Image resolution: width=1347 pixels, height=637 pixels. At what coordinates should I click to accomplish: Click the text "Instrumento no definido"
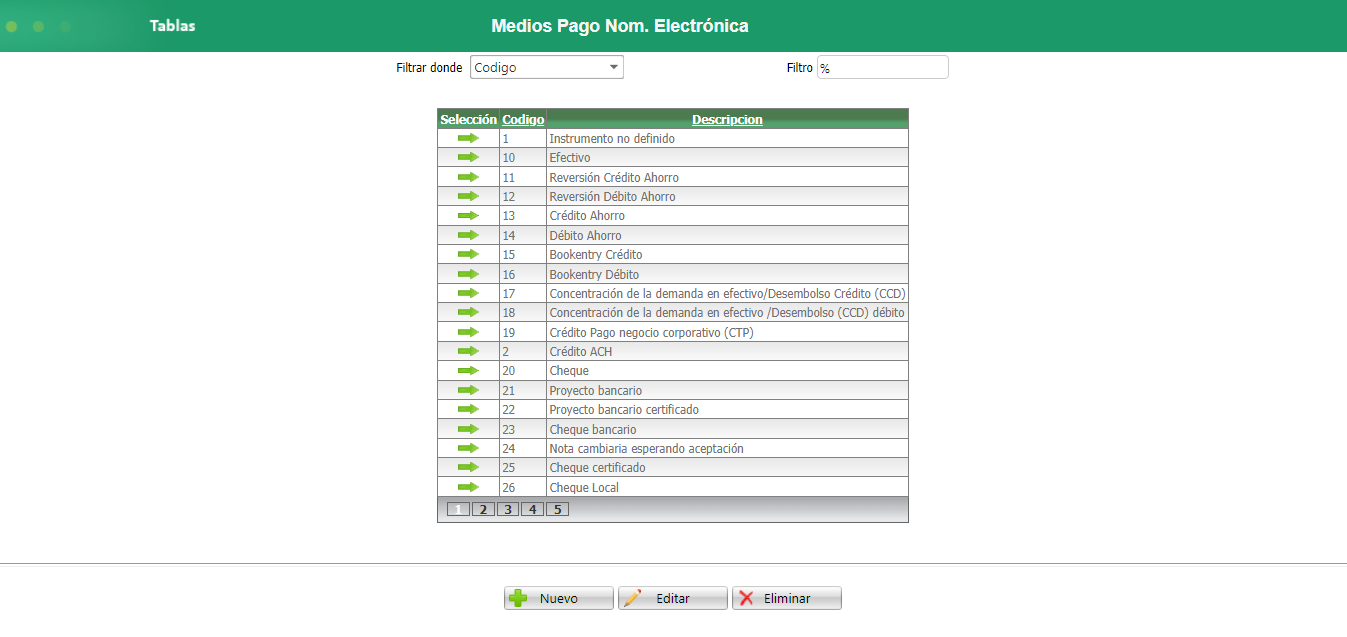612,139
